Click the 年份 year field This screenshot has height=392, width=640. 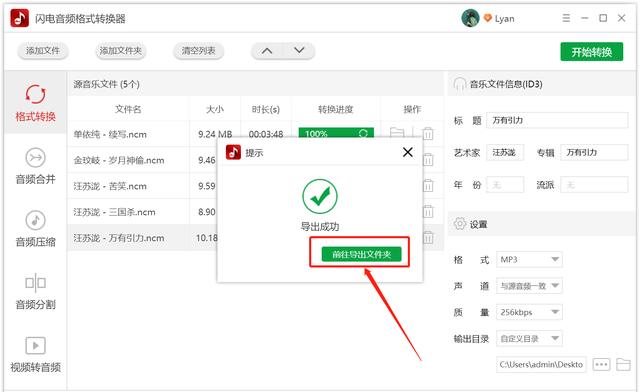click(x=505, y=185)
